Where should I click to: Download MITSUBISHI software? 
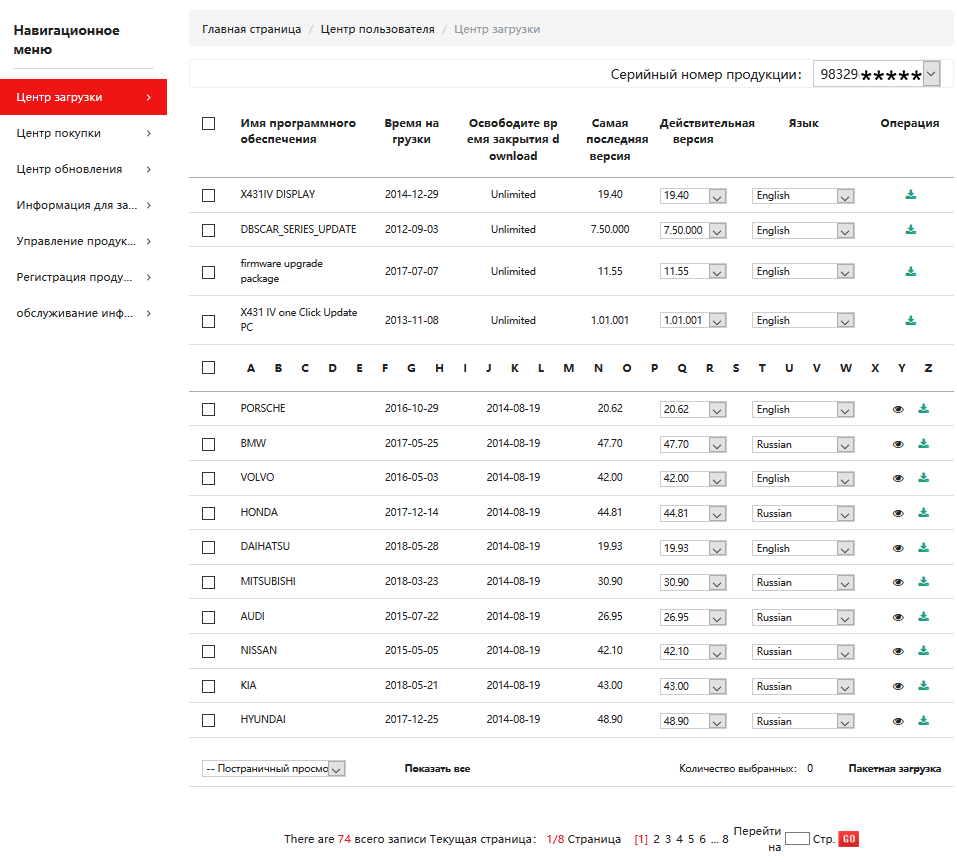coord(923,582)
